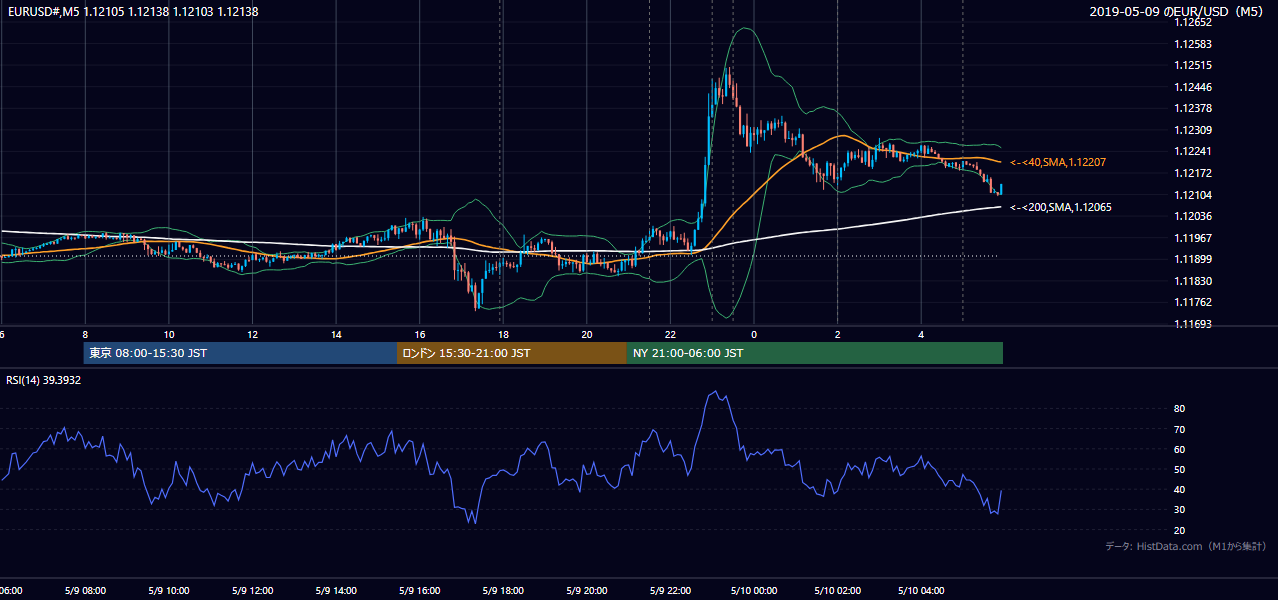Click the 5/9 10:00 date axis label
The width and height of the screenshot is (1278, 600).
click(168, 591)
